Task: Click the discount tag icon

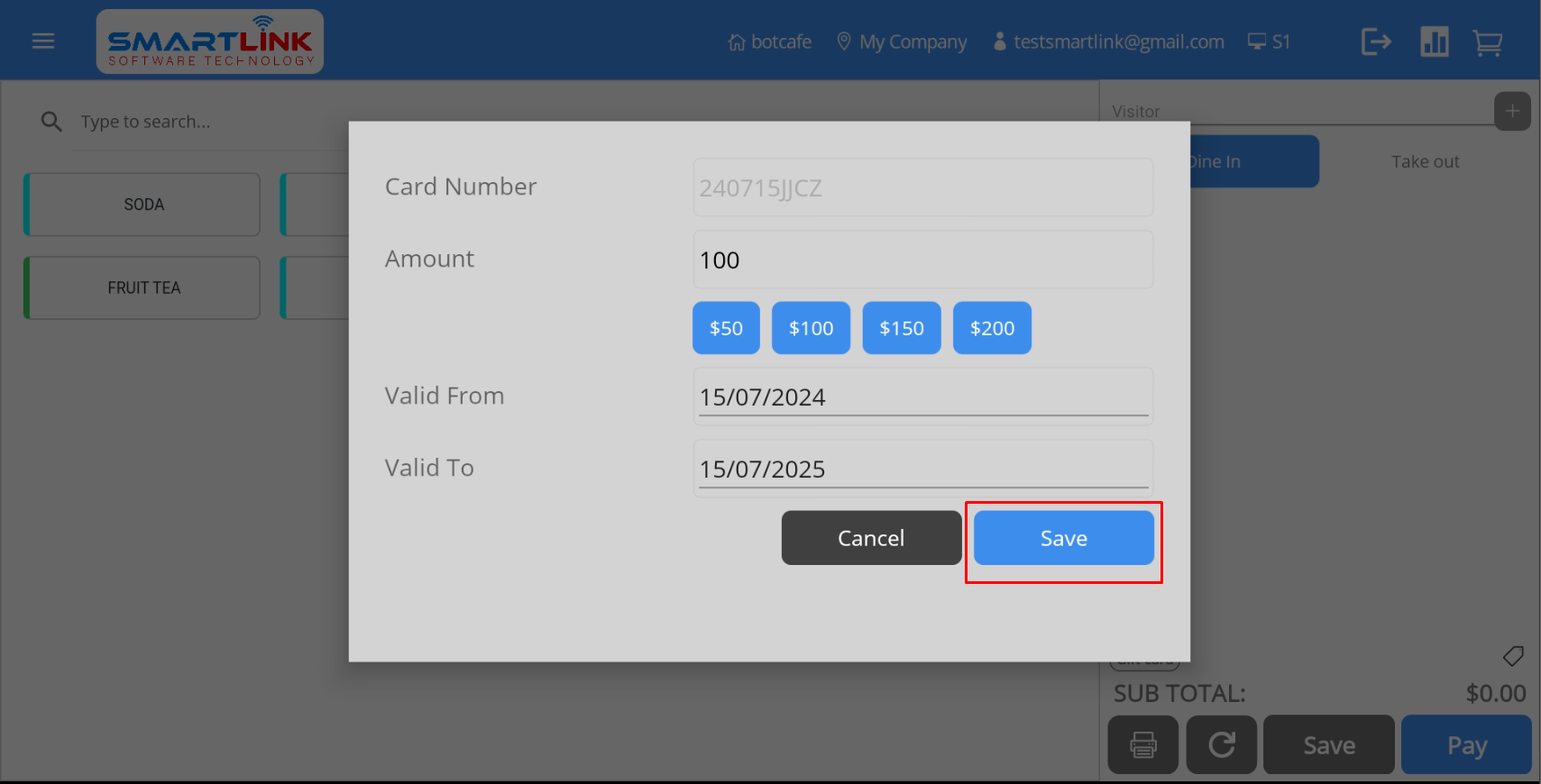Action: 1513,656
